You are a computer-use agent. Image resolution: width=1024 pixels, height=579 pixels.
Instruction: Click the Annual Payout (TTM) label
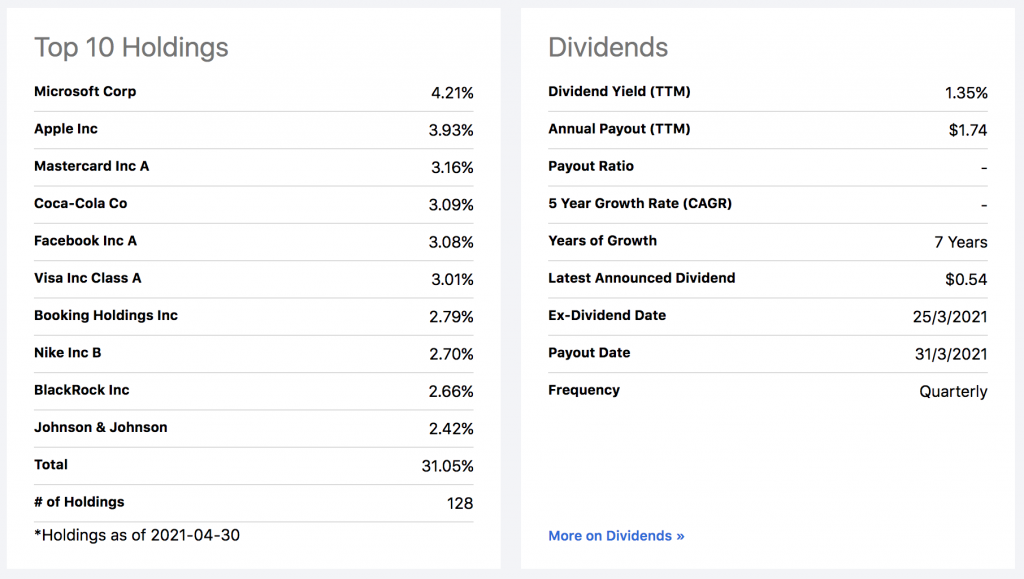619,129
